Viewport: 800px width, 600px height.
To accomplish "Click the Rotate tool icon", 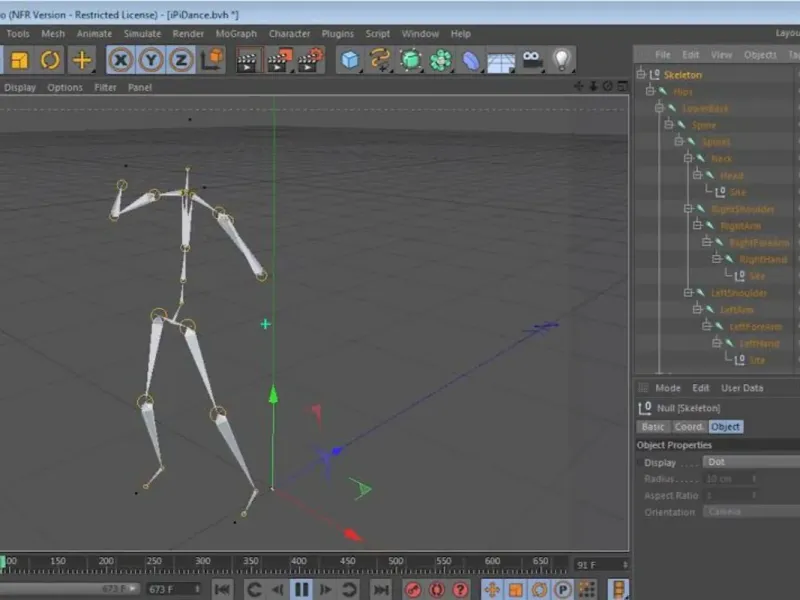I will tap(50, 60).
